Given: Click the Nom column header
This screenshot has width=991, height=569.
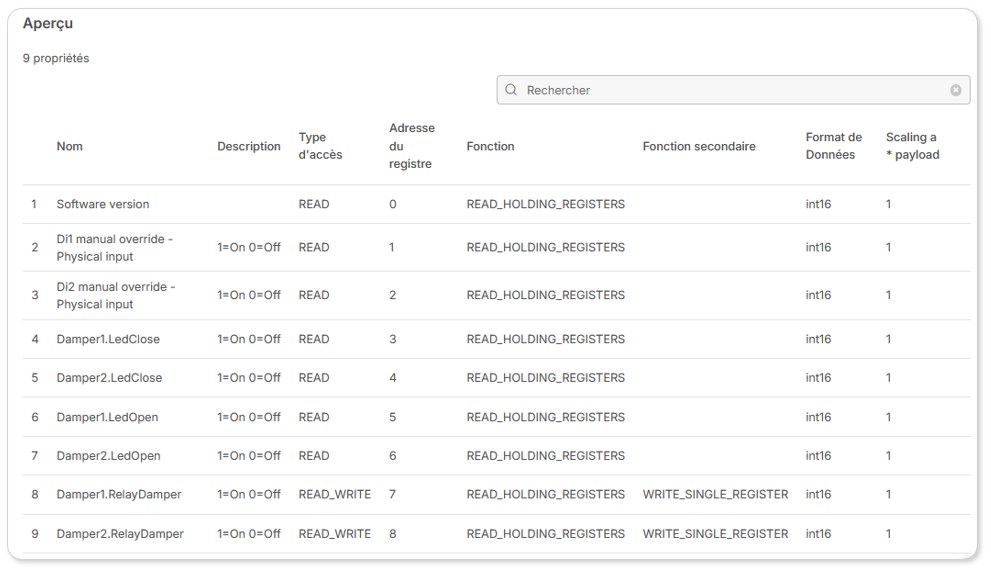Looking at the screenshot, I should point(70,146).
